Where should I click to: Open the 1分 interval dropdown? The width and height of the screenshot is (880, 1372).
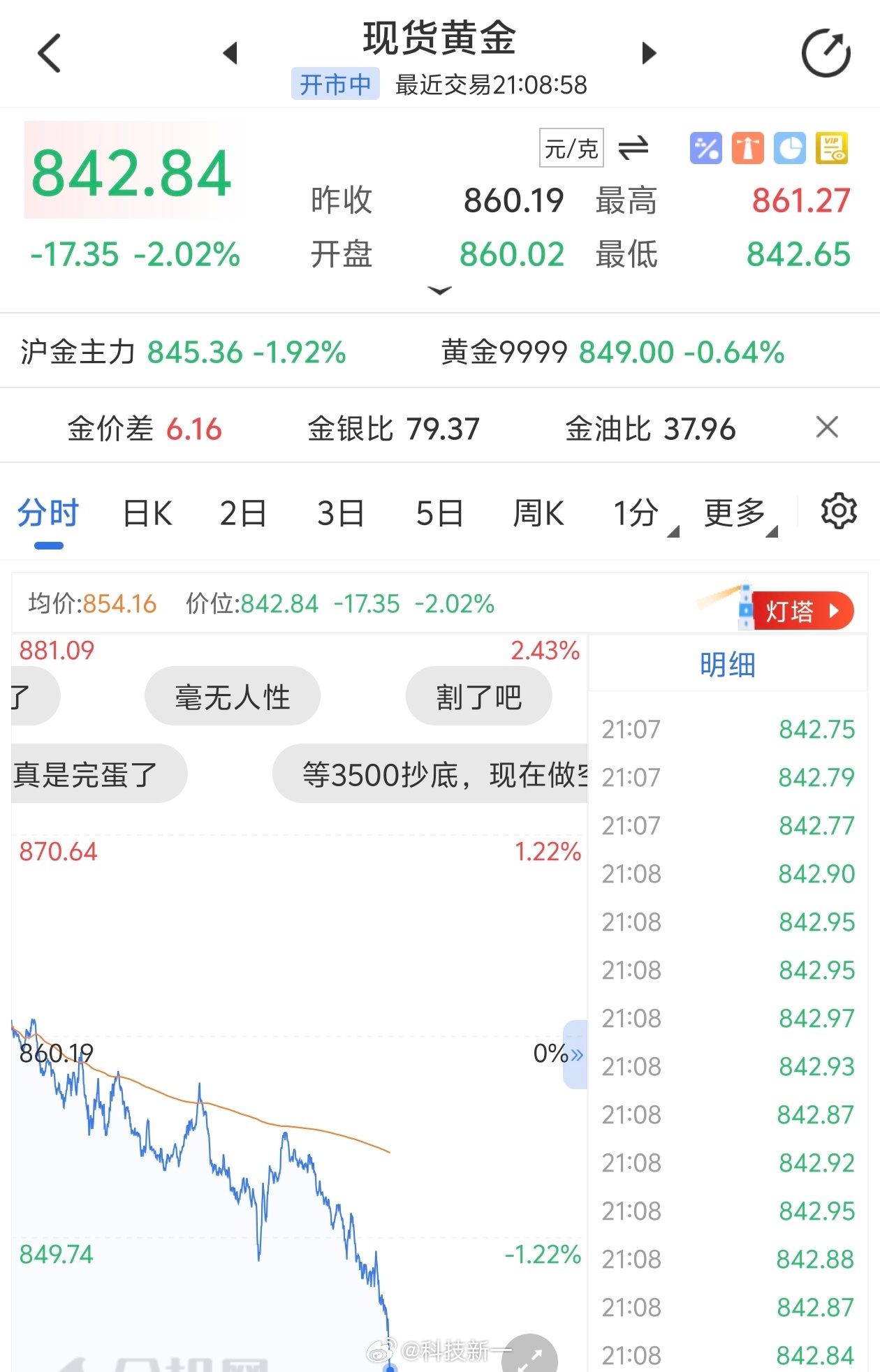point(645,514)
